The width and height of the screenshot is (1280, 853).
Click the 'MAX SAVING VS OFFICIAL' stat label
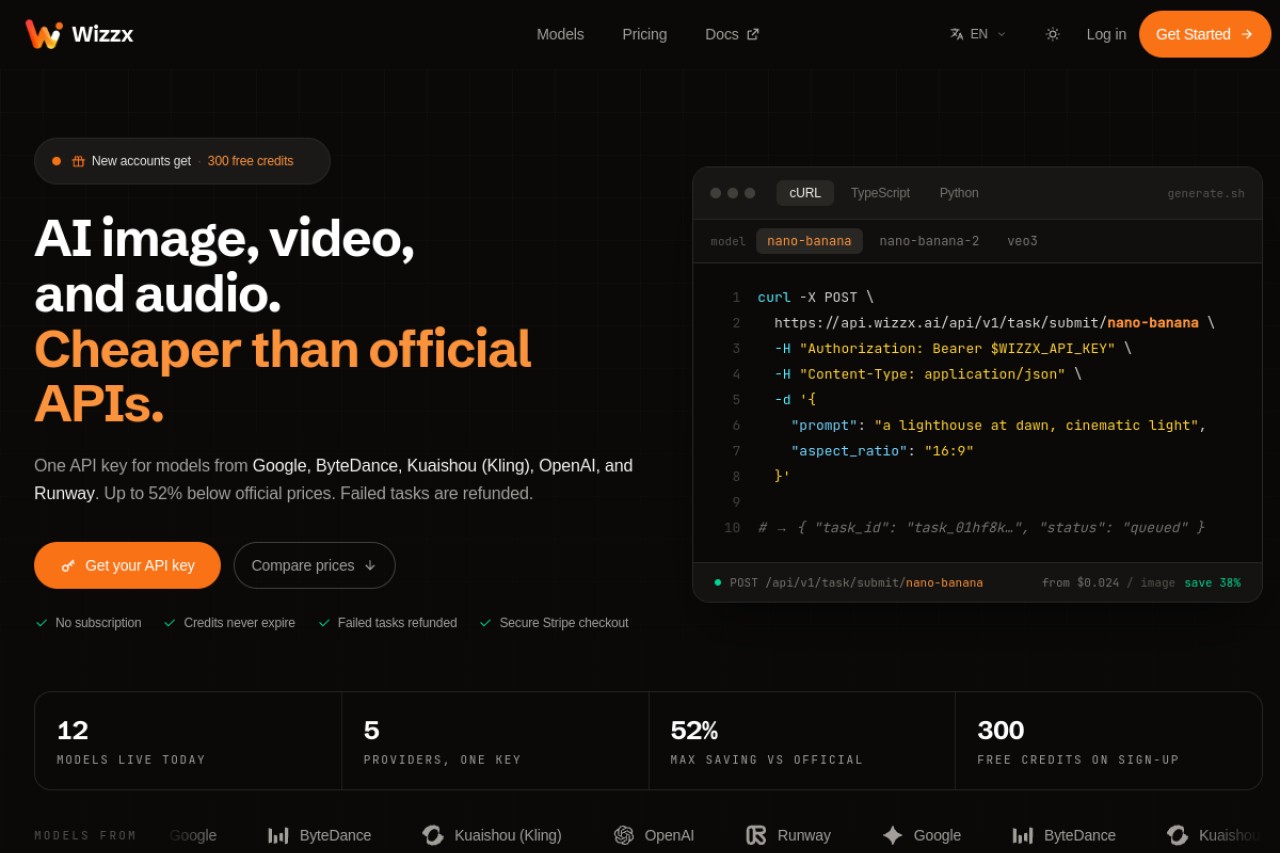click(x=766, y=760)
